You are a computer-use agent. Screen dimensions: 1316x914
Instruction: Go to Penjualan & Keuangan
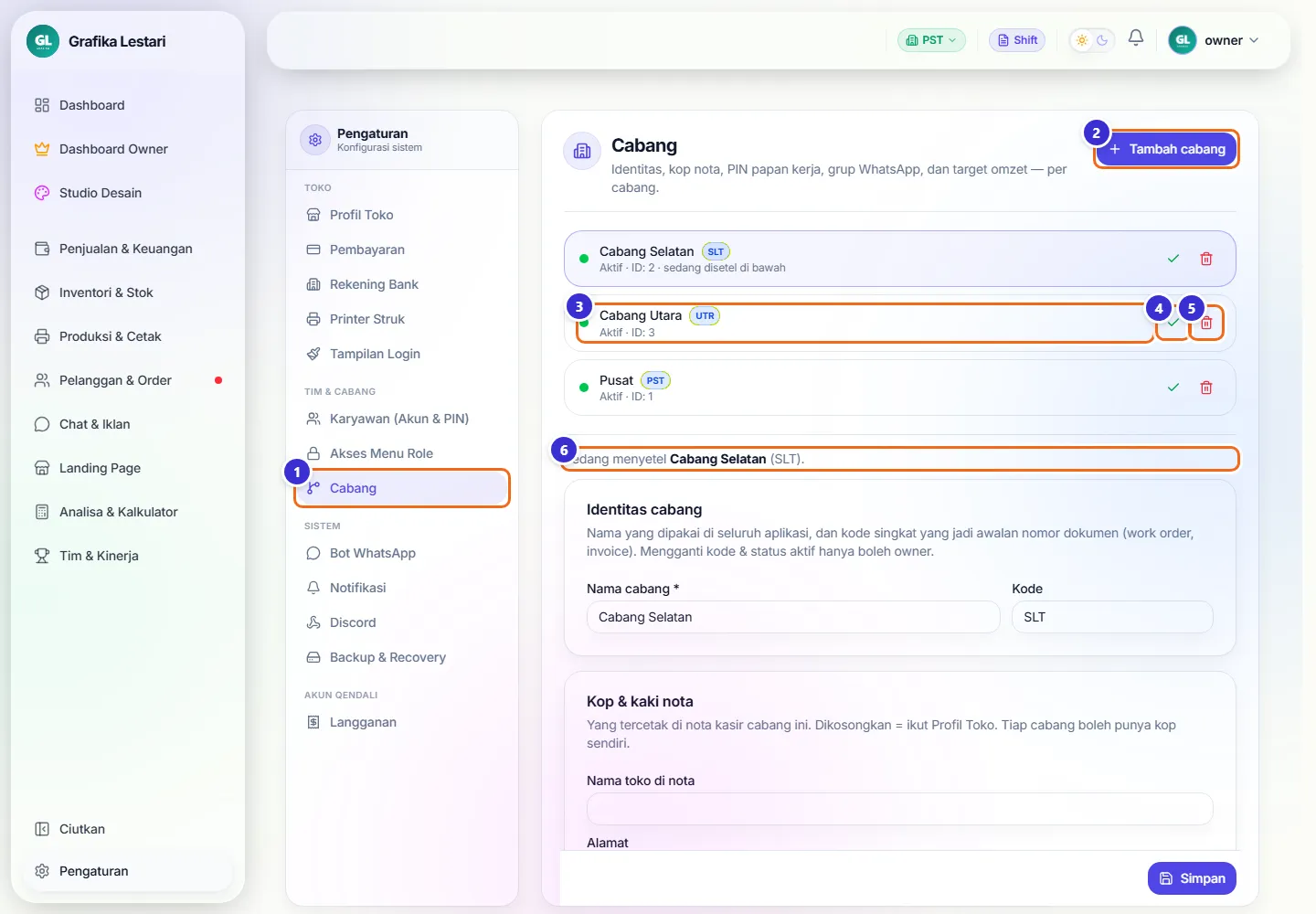point(125,249)
